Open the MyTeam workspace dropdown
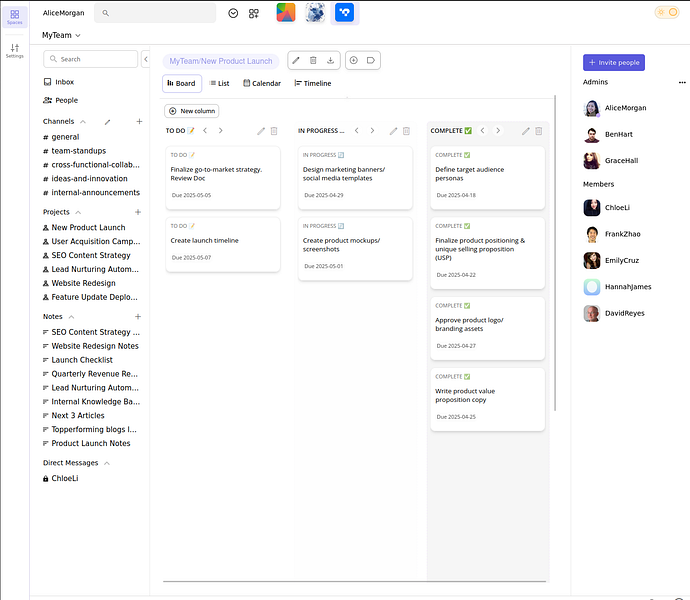The image size is (690, 600). pos(61,35)
